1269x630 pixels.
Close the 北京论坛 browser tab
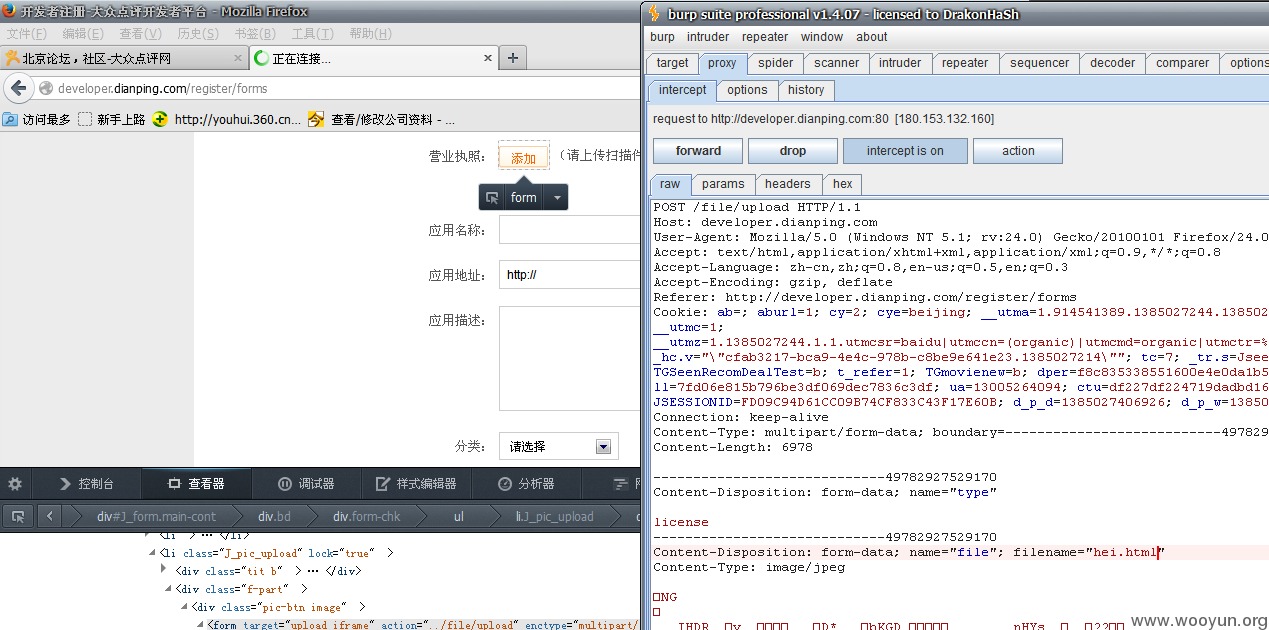click(236, 58)
